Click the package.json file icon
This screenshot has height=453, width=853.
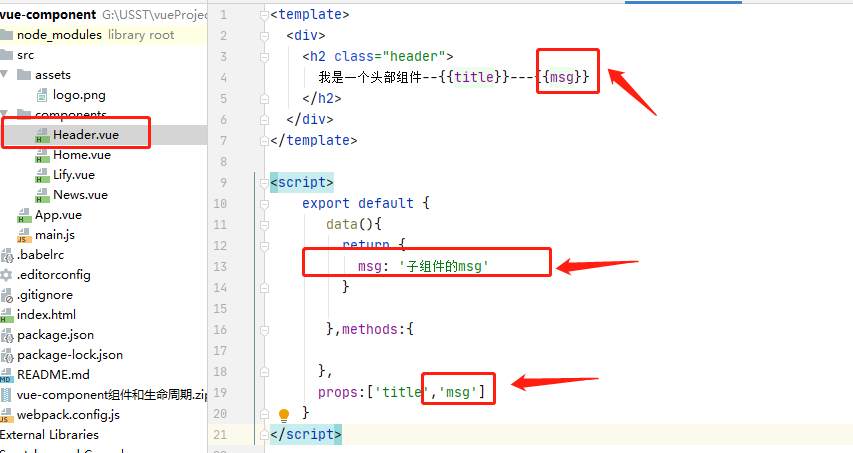[7, 336]
